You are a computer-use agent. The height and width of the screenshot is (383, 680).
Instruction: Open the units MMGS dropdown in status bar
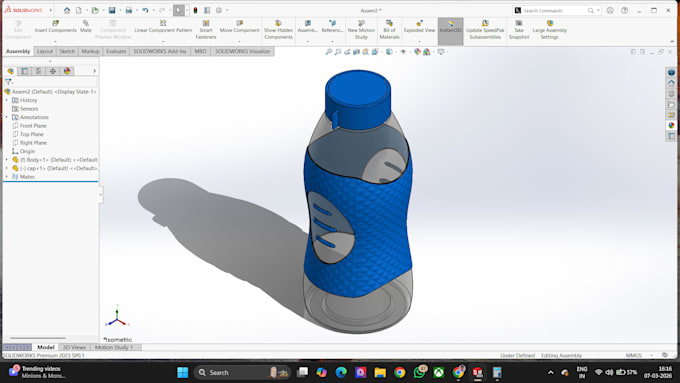click(651, 355)
